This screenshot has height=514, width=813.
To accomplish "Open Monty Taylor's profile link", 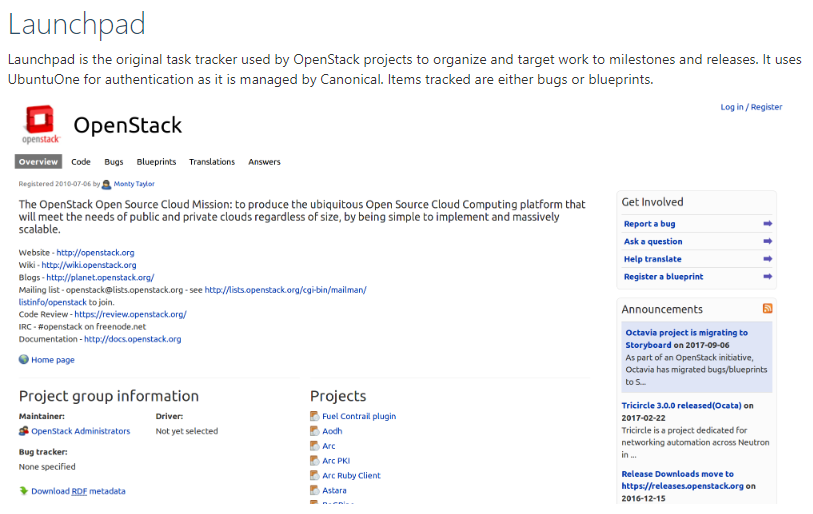I will coord(134,184).
